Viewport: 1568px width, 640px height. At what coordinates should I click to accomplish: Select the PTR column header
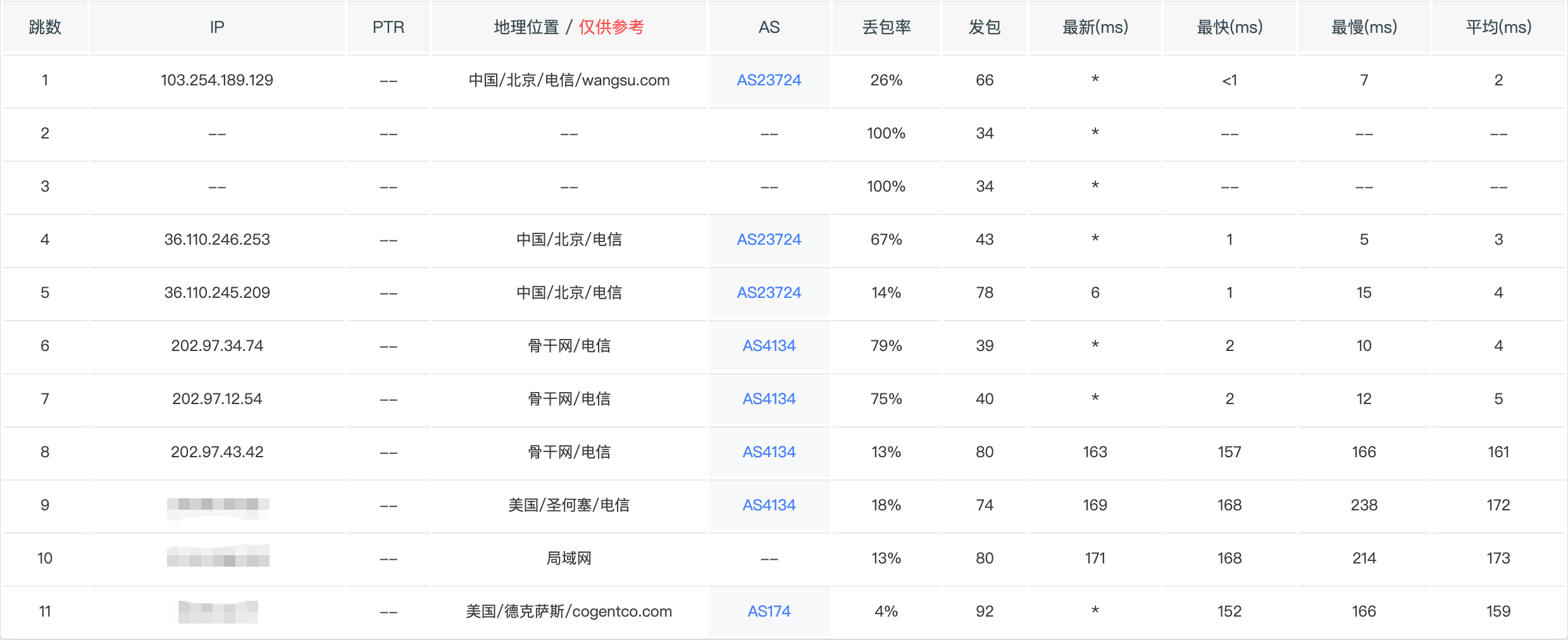(x=388, y=27)
